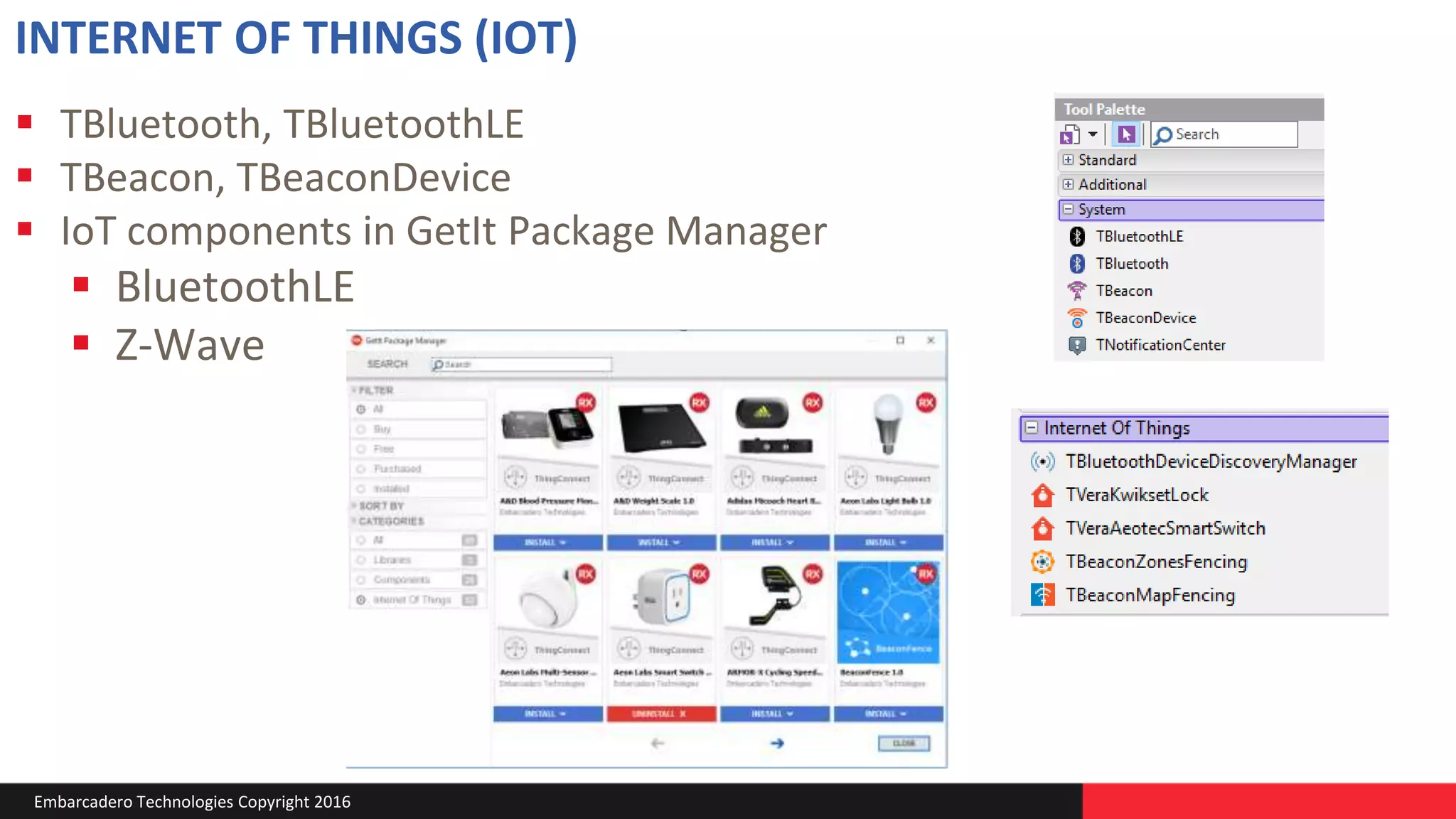
Task: Click the Tool Palette search field
Action: 1224,134
